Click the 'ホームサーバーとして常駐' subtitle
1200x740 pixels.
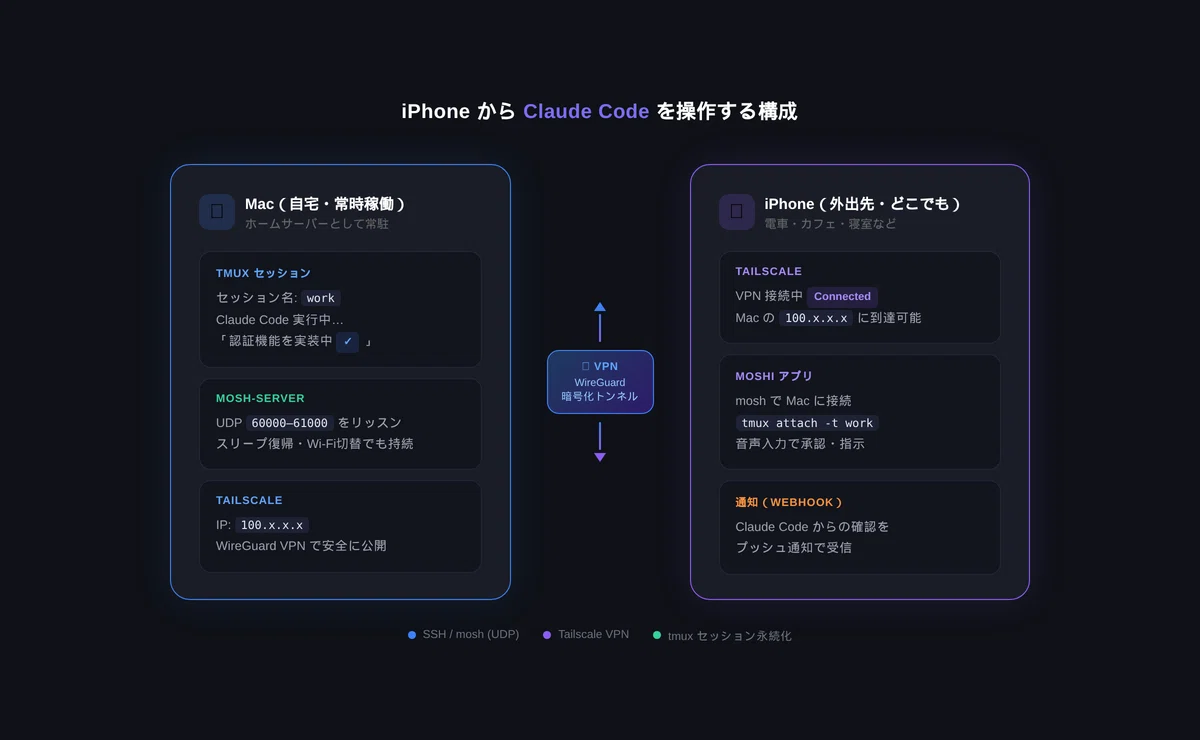(x=317, y=224)
